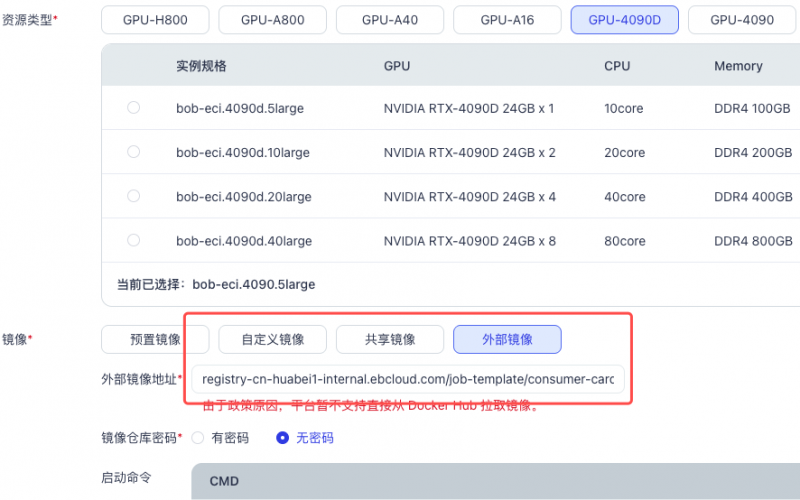Switch to GPU-4090 resource type
This screenshot has height=500, width=800.
pos(741,19)
